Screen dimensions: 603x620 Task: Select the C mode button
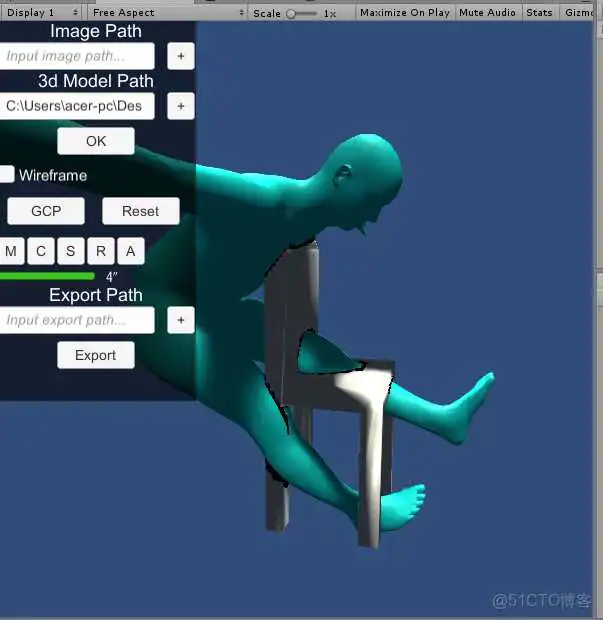(x=41, y=251)
